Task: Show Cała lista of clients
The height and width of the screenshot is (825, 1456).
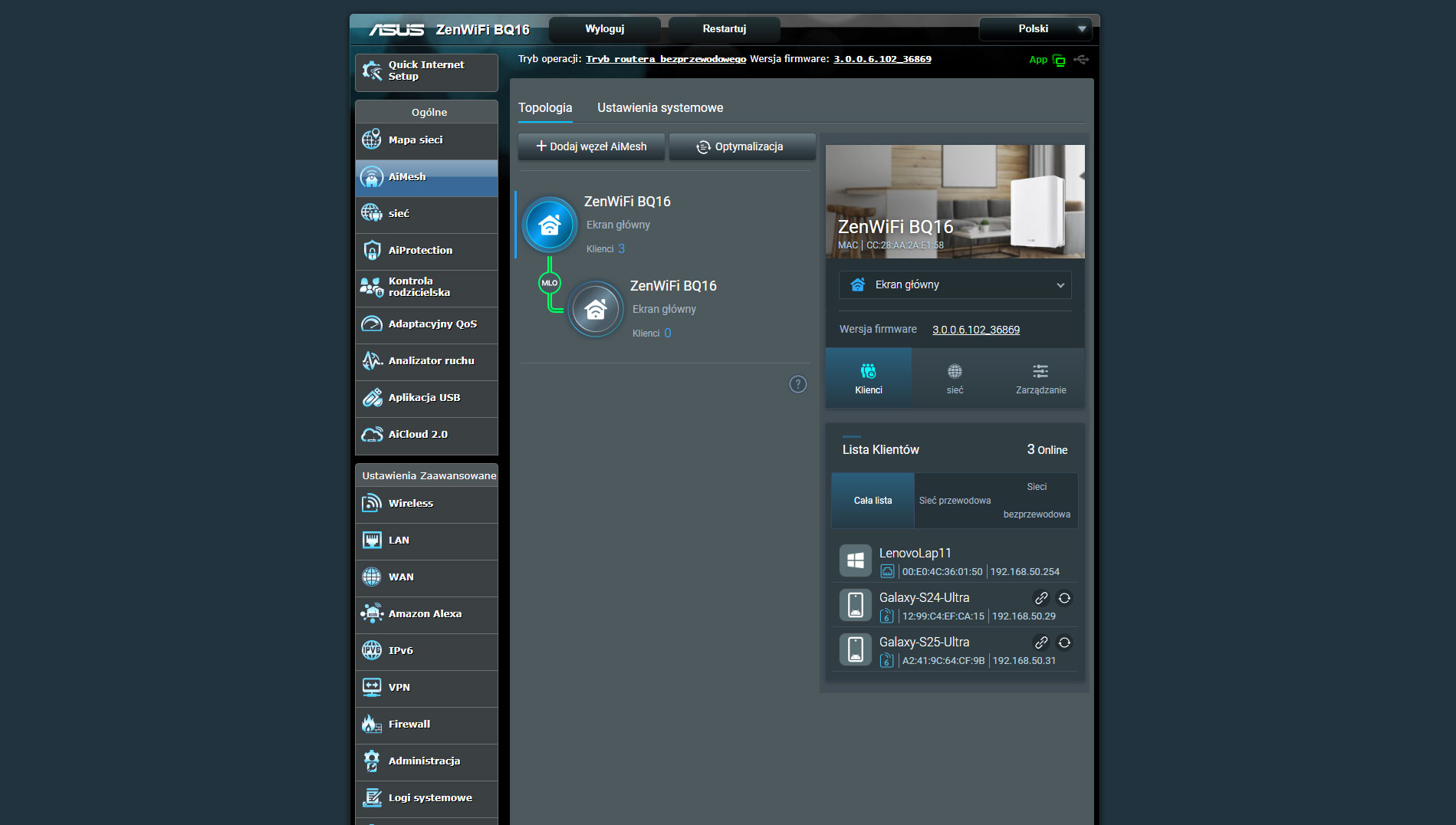Action: 873,501
